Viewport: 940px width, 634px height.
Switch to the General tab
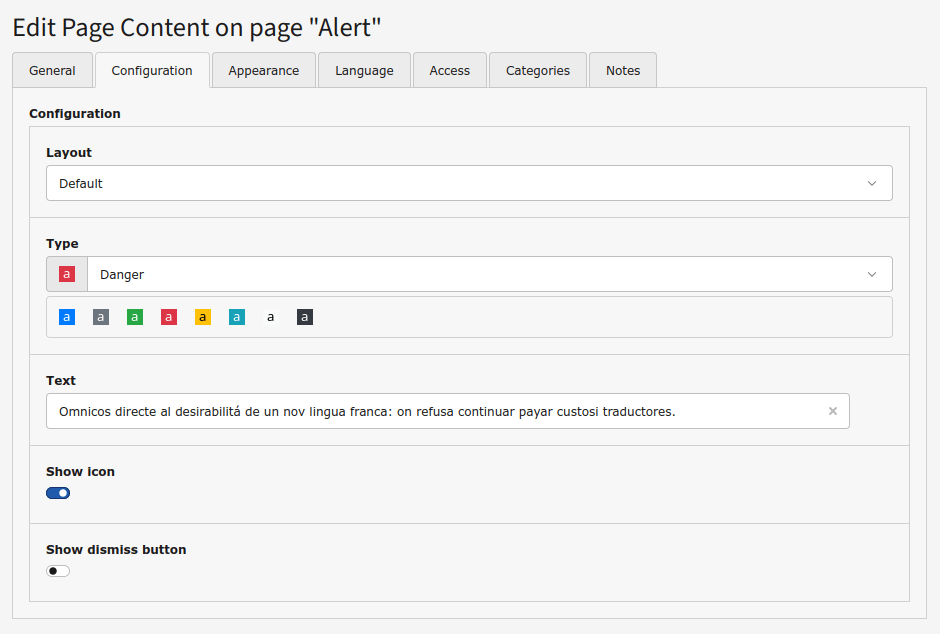[x=52, y=71]
